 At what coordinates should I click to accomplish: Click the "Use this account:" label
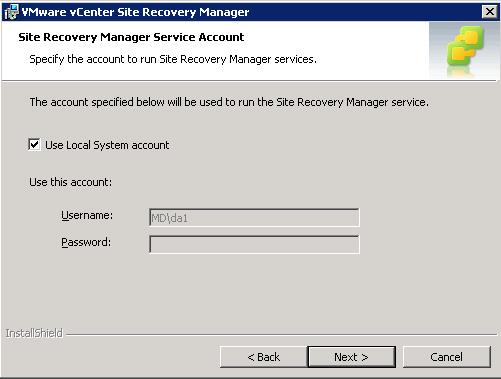(x=71, y=182)
